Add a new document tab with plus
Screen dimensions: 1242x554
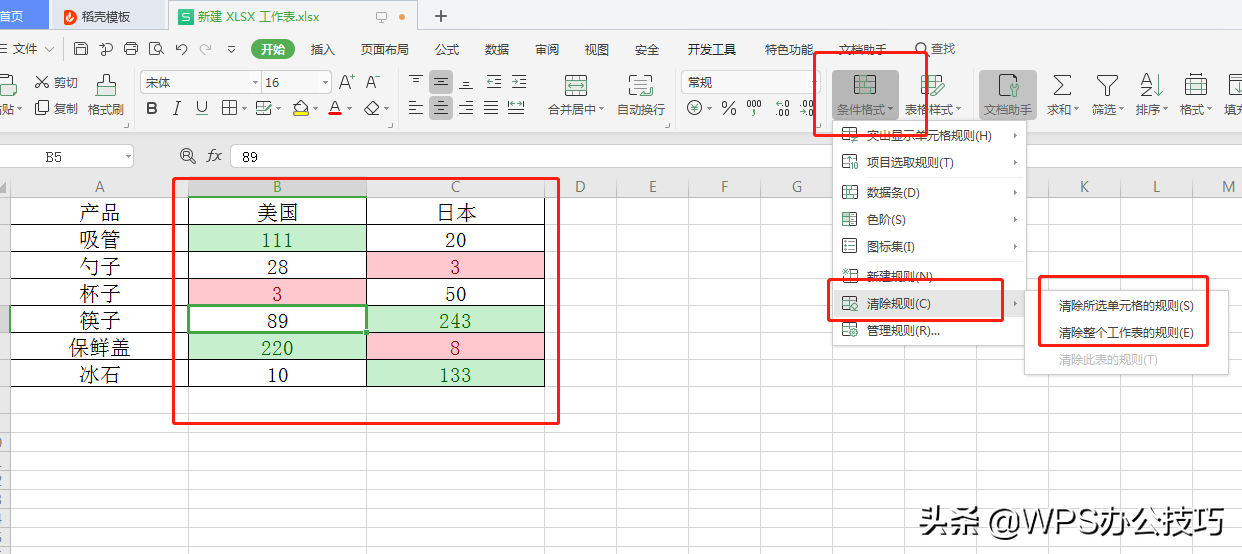pyautogui.click(x=441, y=16)
